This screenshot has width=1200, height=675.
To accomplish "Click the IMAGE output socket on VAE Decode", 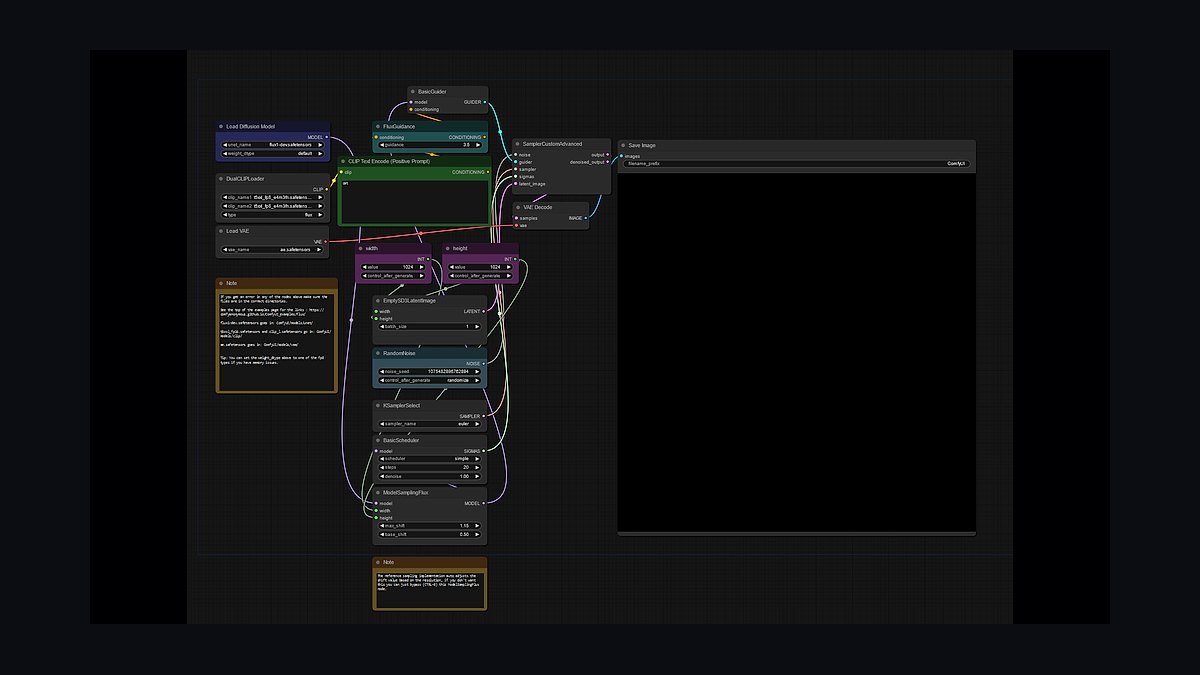I will click(586, 217).
